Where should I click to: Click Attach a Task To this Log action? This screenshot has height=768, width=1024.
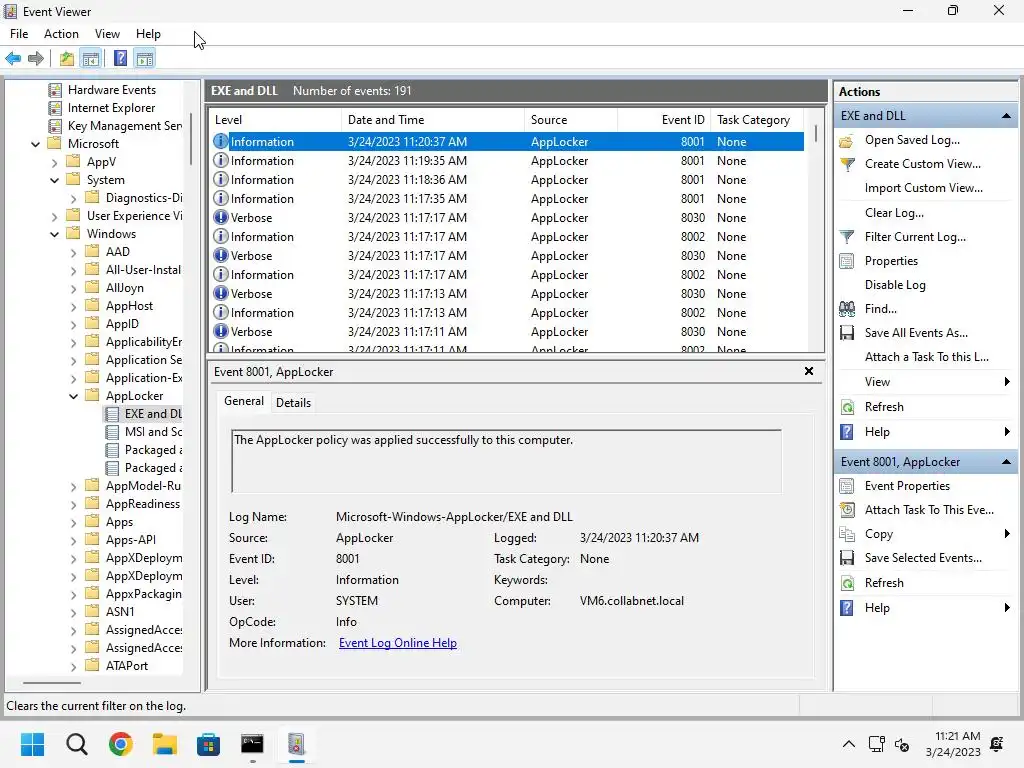(926, 357)
